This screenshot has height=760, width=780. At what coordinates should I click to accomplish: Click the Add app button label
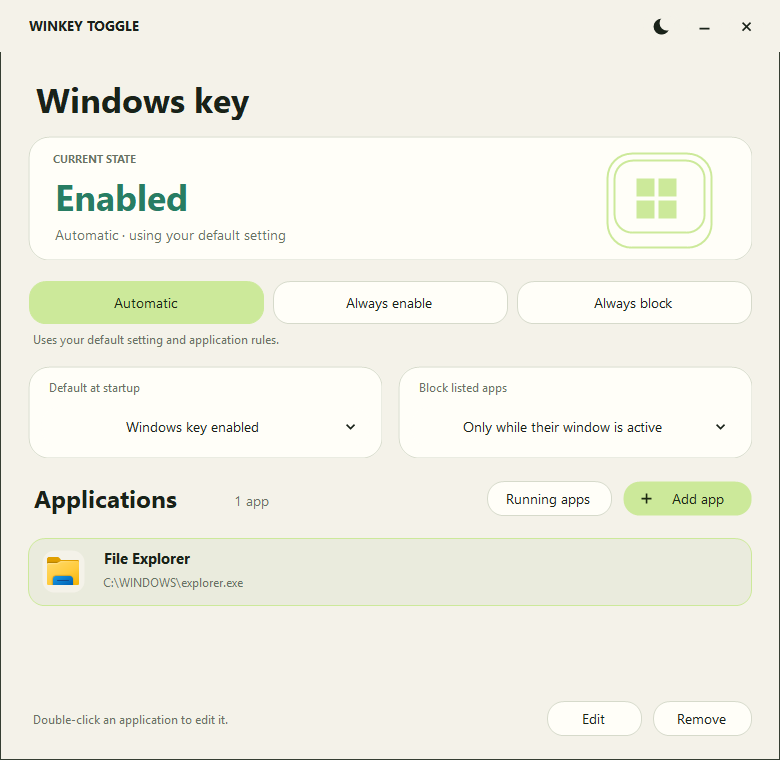coord(697,499)
